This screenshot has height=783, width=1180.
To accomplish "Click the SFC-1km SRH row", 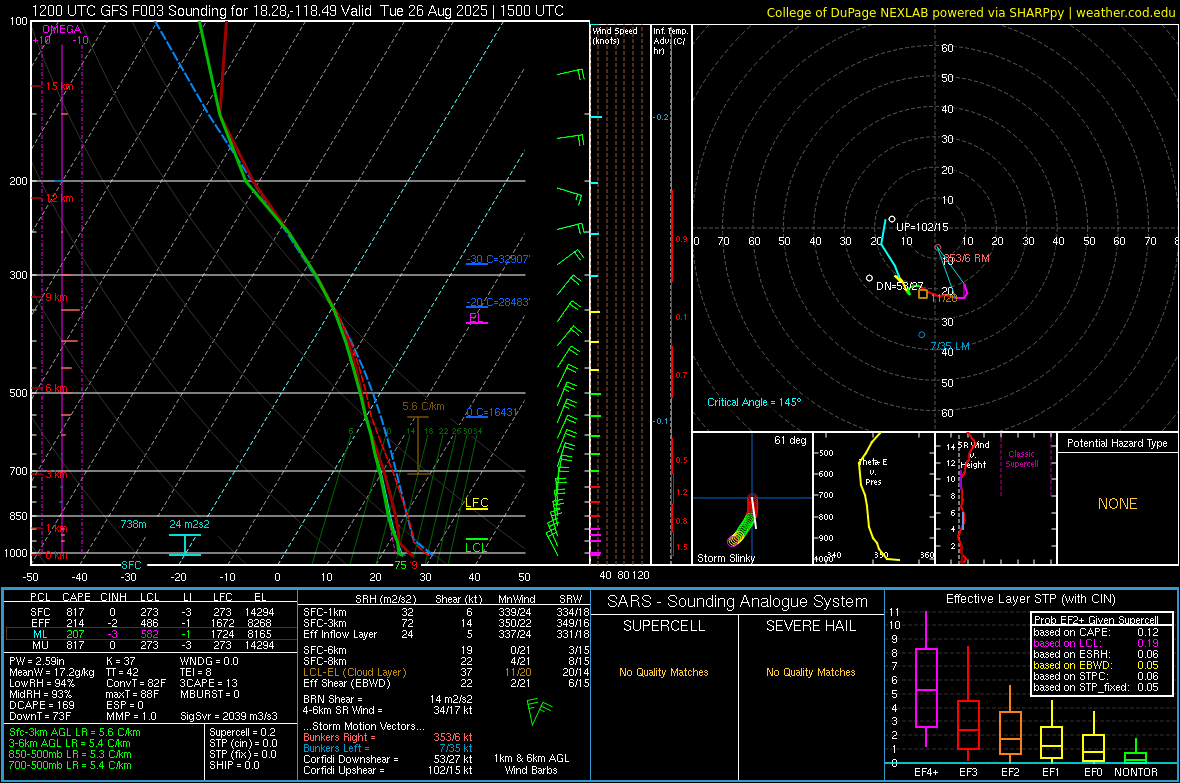I will 446,612.
